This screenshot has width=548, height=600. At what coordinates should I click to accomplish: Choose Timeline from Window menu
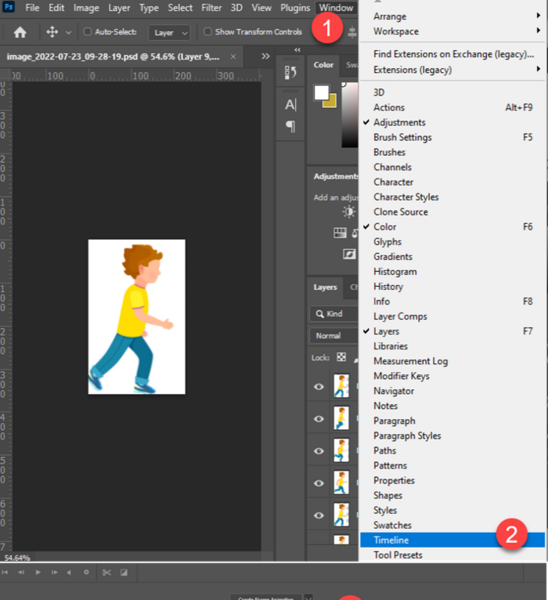pyautogui.click(x=452, y=540)
